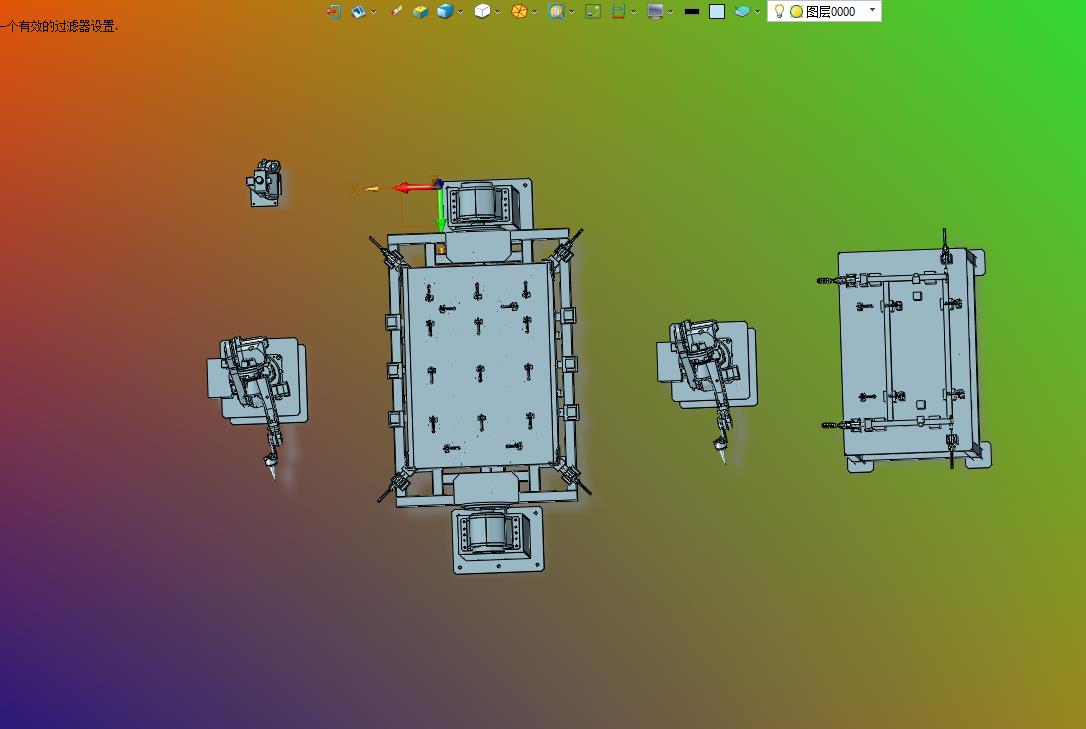Click the blue bracket section icon

(x=618, y=11)
